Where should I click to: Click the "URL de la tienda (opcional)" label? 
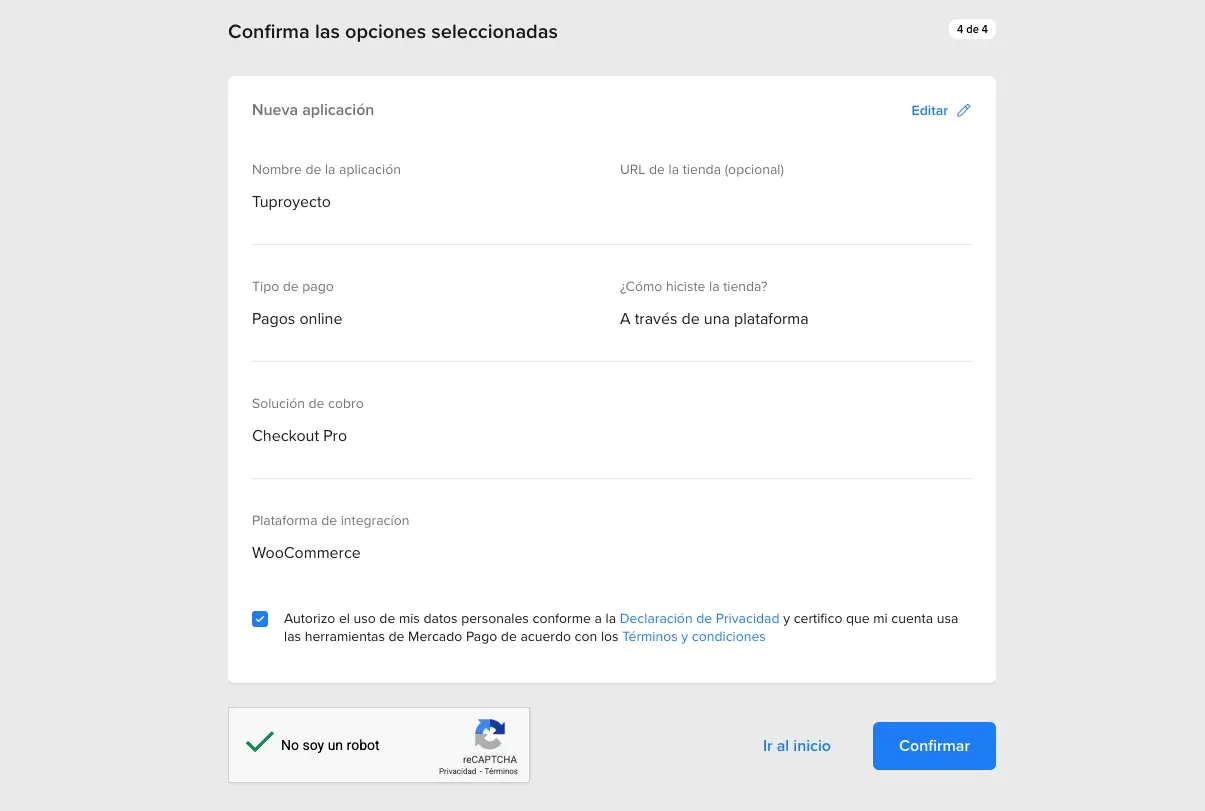[x=702, y=170]
